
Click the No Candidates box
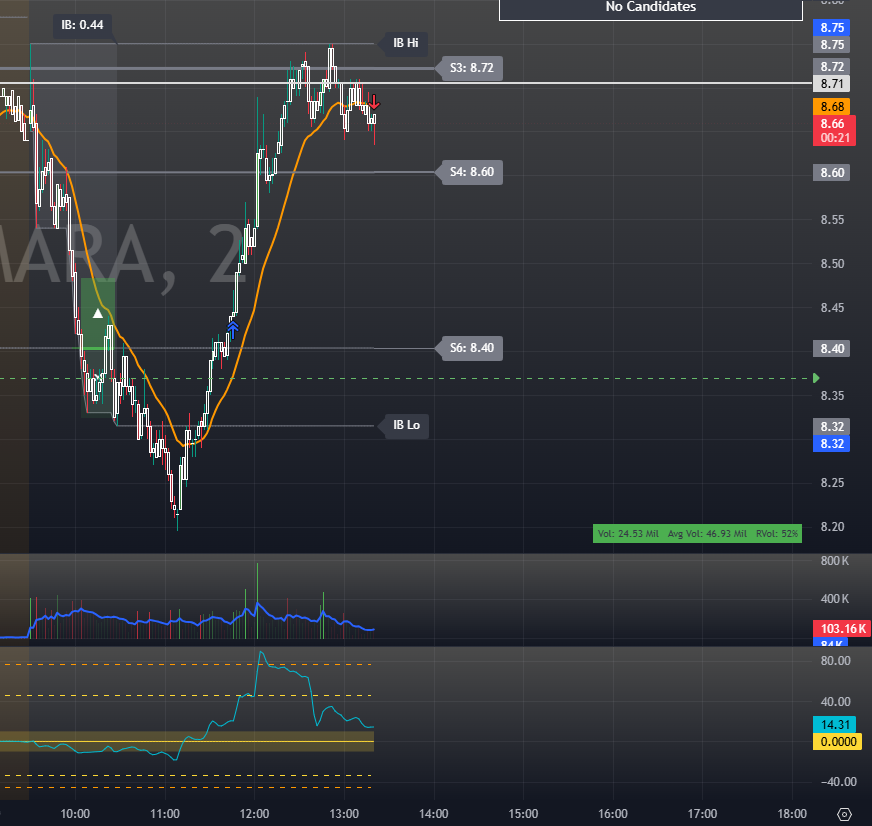point(651,8)
